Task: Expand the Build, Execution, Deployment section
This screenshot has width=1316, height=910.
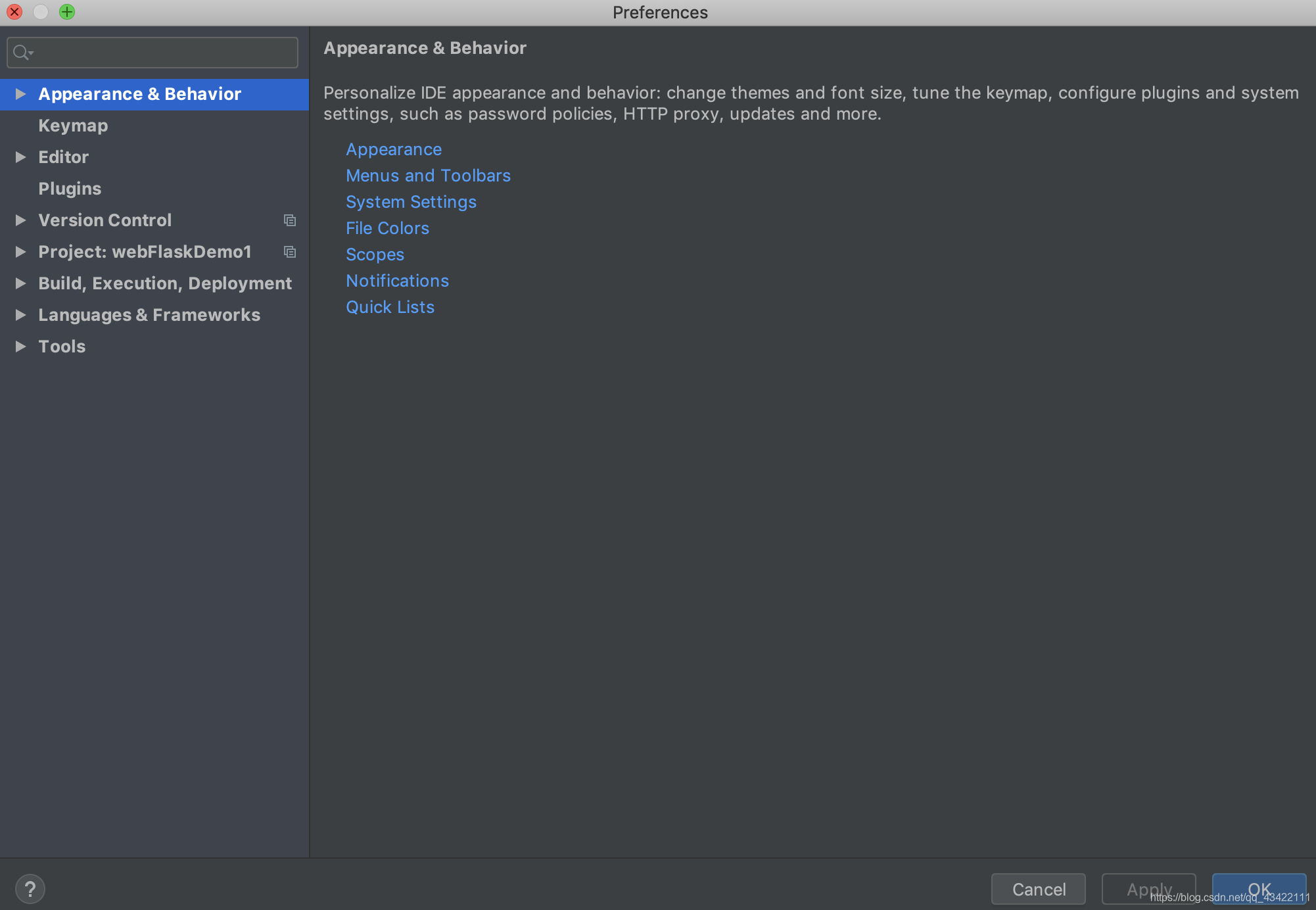Action: click(21, 282)
